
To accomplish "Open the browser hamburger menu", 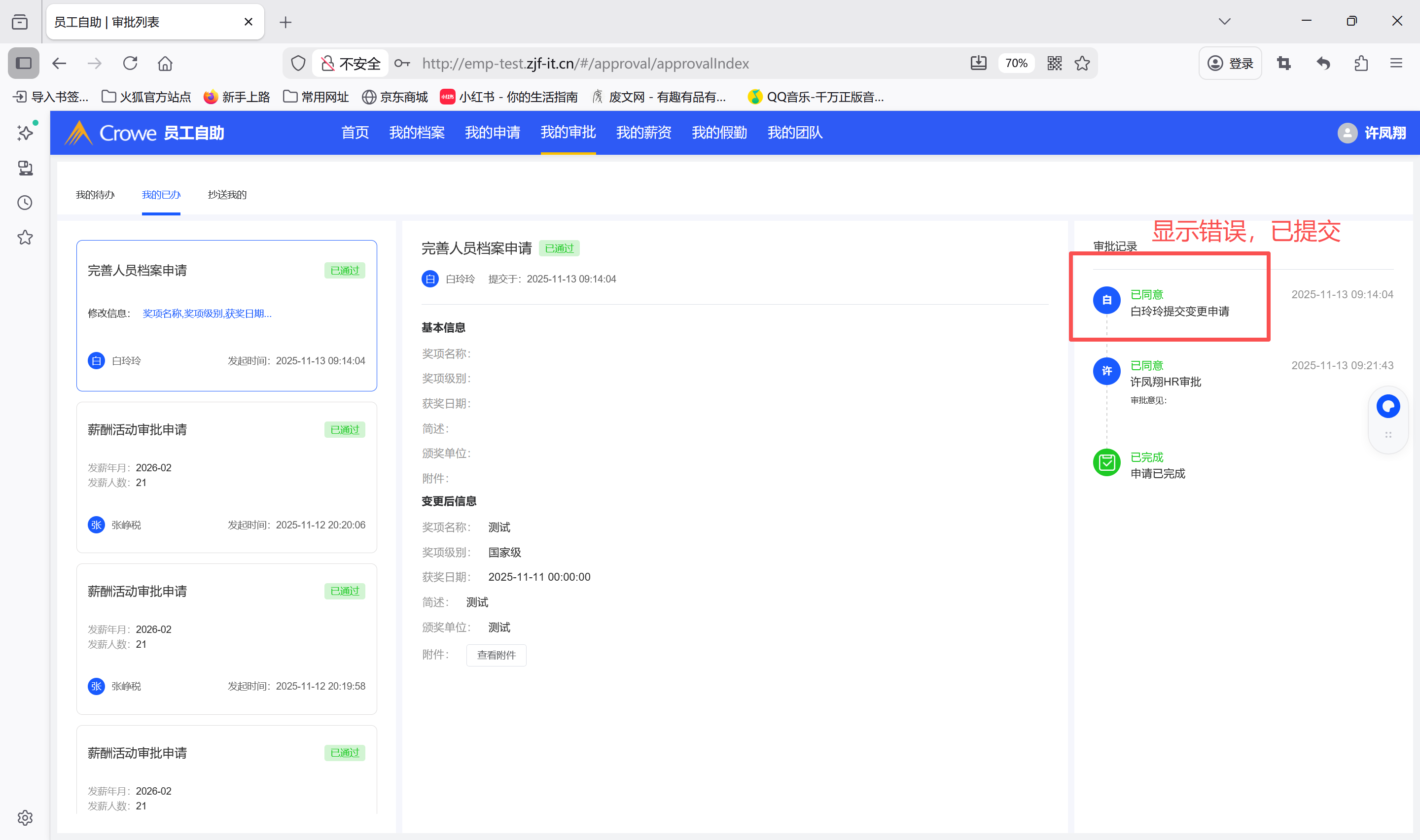I will tap(1396, 64).
